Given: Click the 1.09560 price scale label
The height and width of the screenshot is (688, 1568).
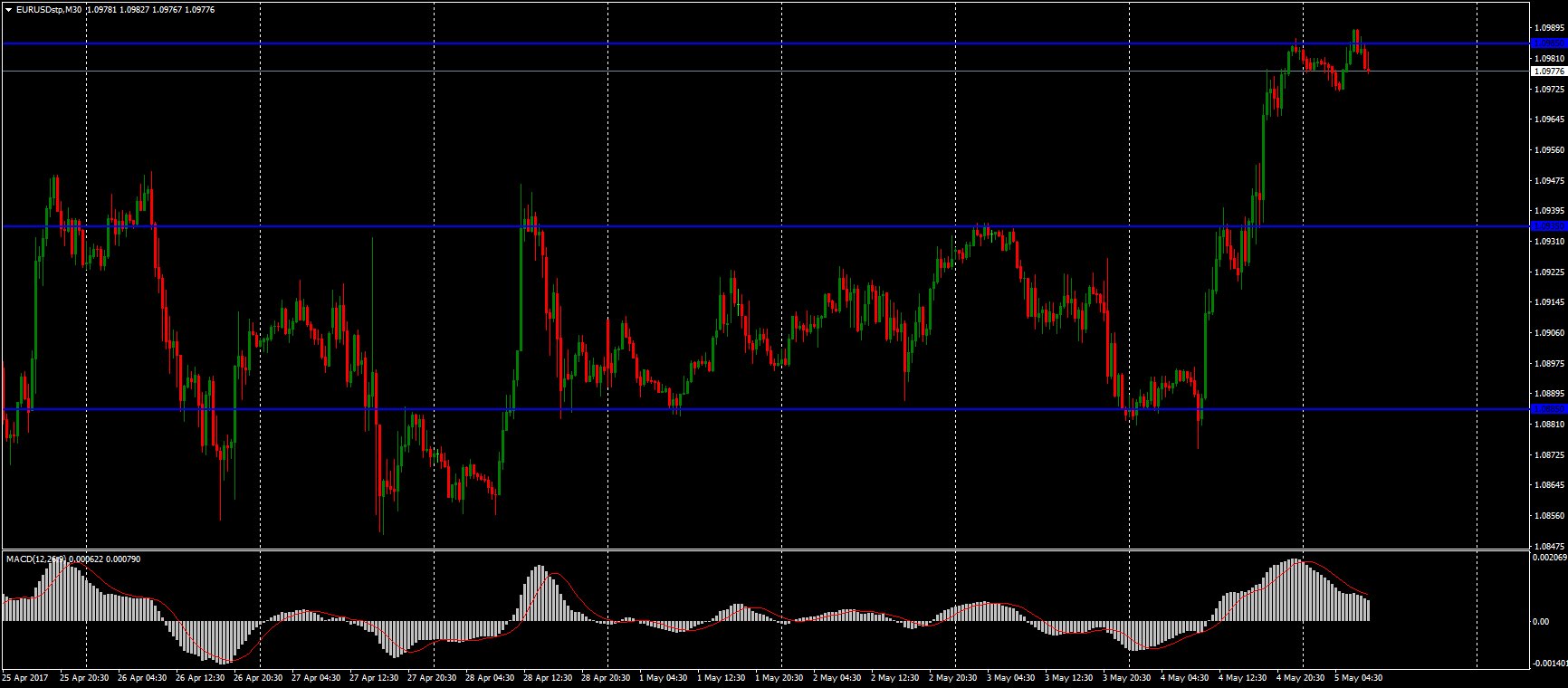Looking at the screenshot, I should pos(1550,150).
